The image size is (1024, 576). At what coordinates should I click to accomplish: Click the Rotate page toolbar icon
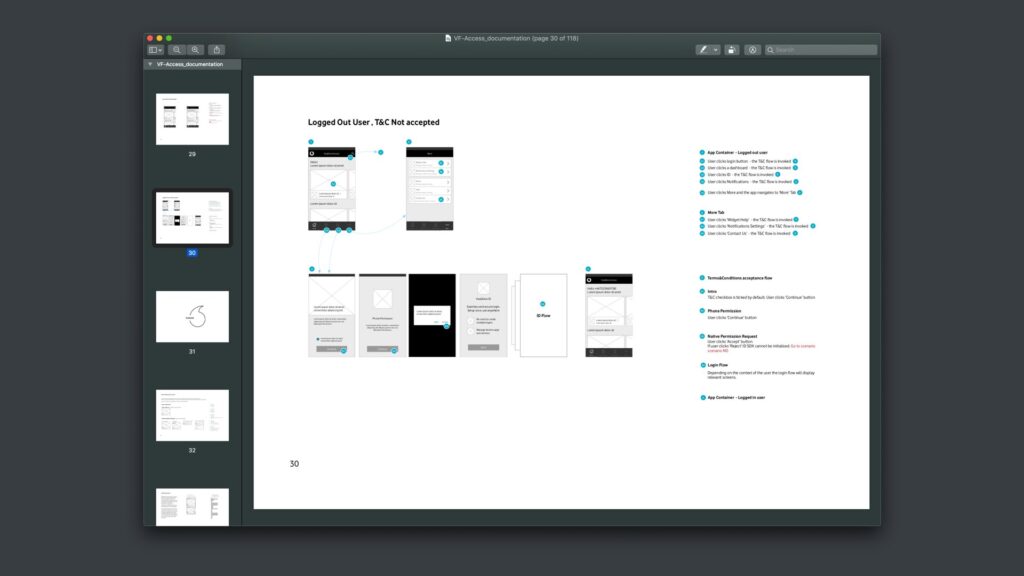pos(732,50)
